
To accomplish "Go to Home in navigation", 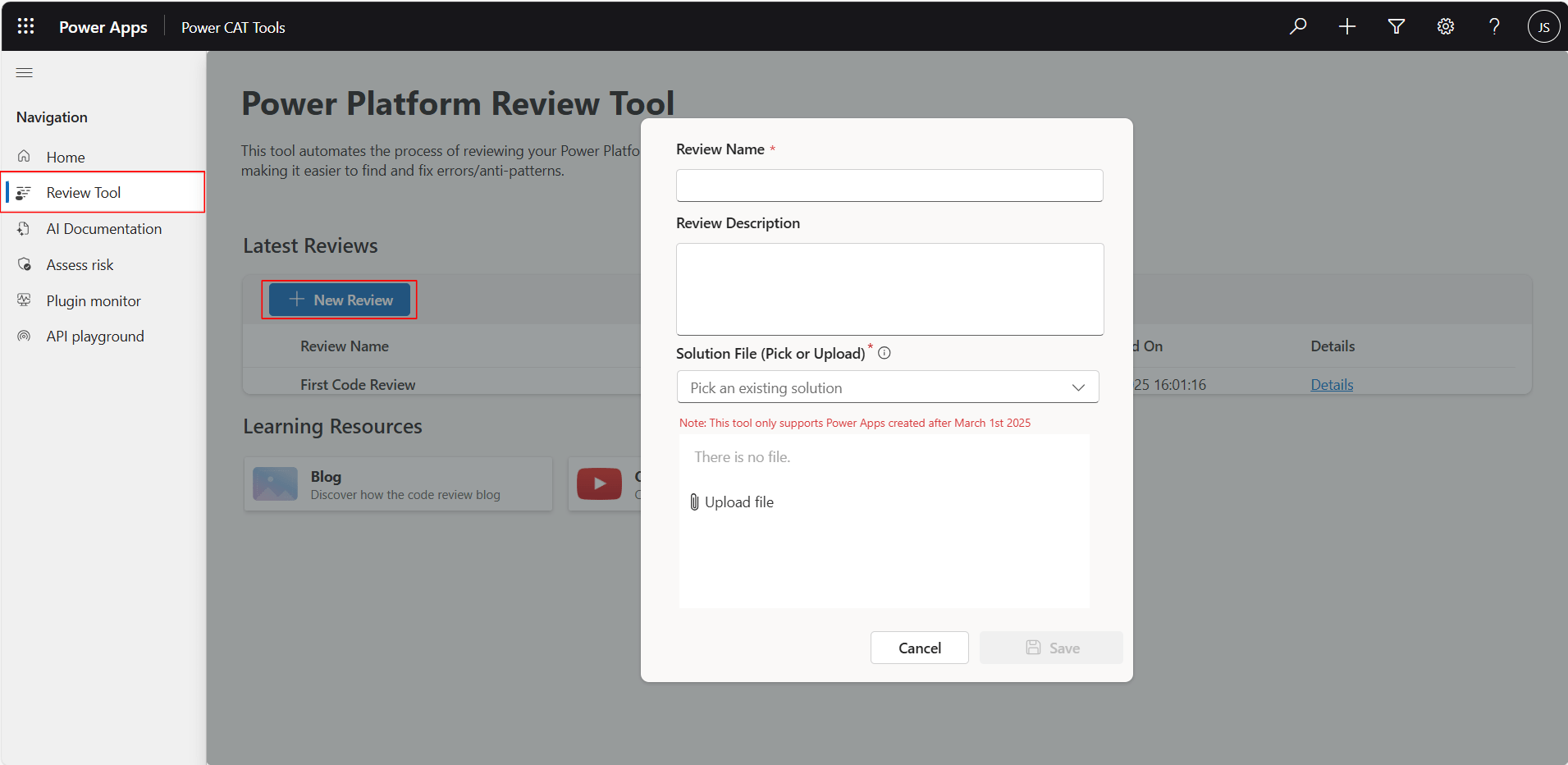I will click(x=66, y=157).
